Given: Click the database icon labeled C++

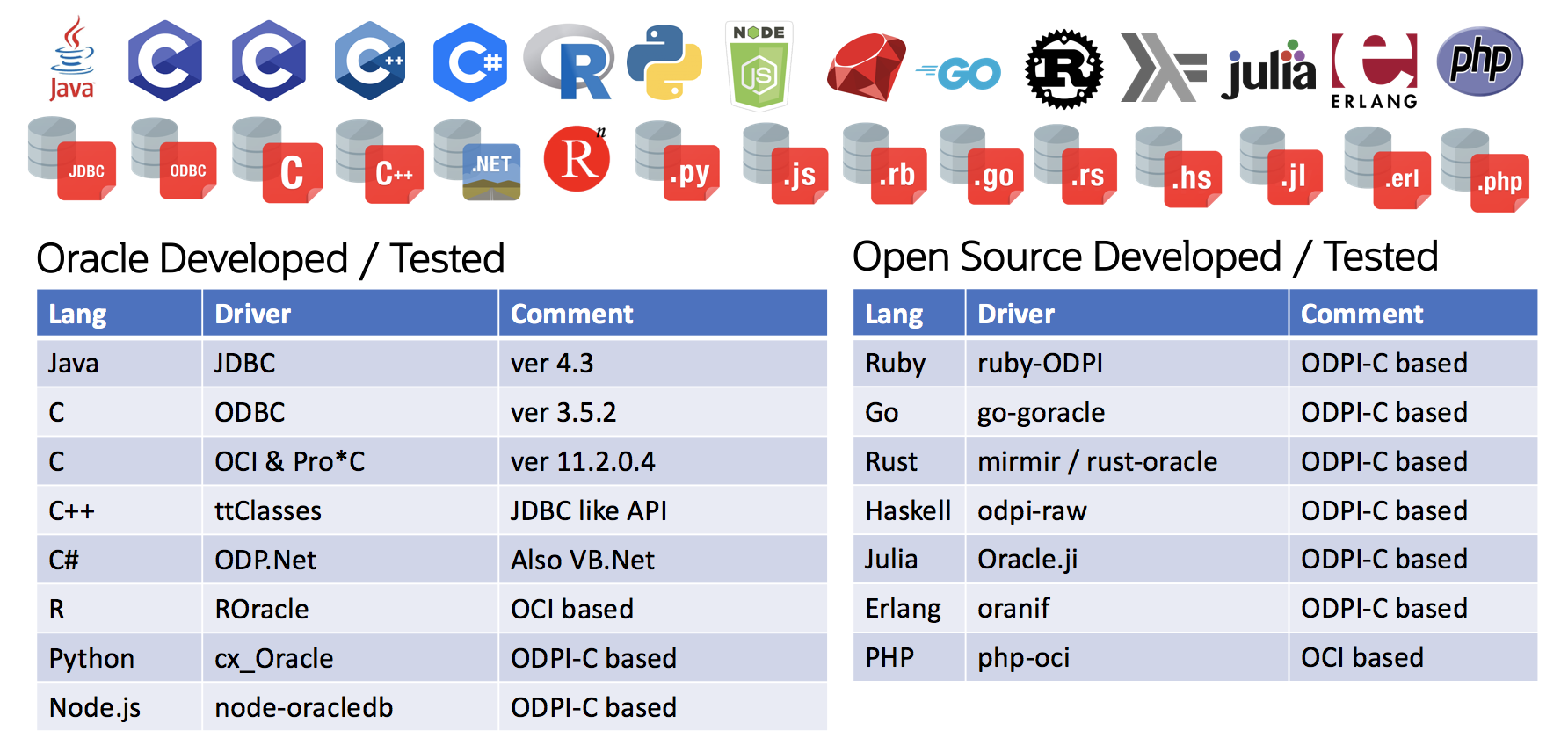Looking at the screenshot, I should click(x=380, y=162).
